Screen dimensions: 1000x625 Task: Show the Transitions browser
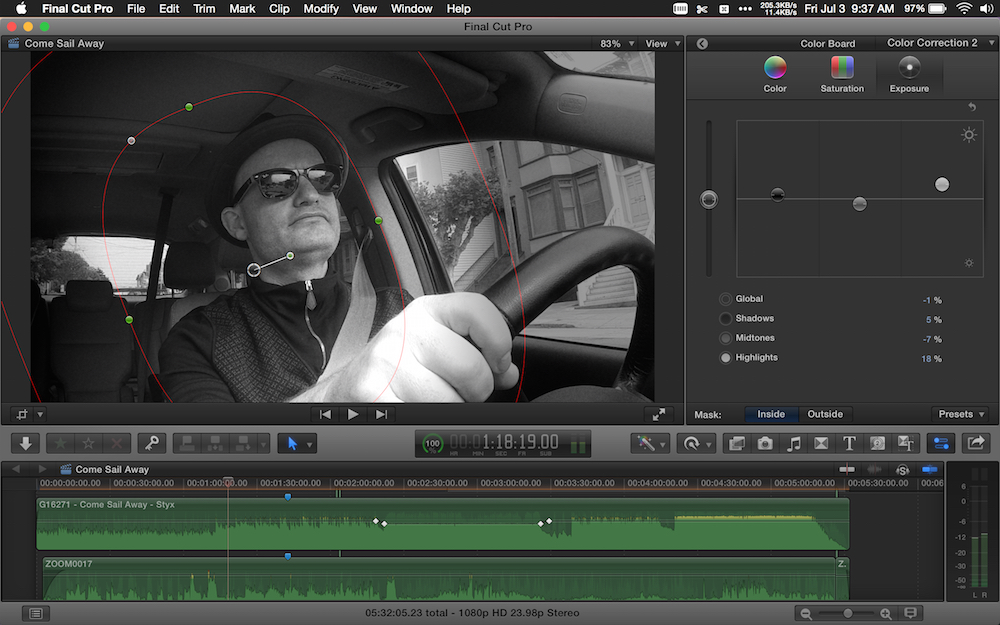[821, 443]
